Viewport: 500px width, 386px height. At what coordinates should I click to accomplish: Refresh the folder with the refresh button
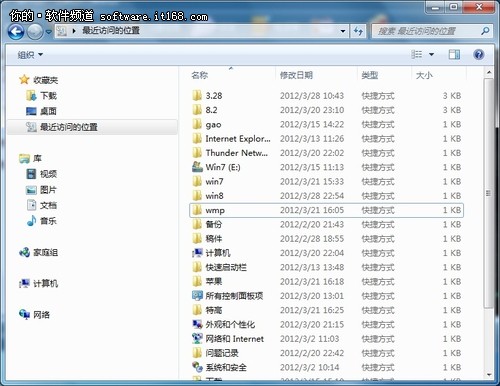point(358,31)
